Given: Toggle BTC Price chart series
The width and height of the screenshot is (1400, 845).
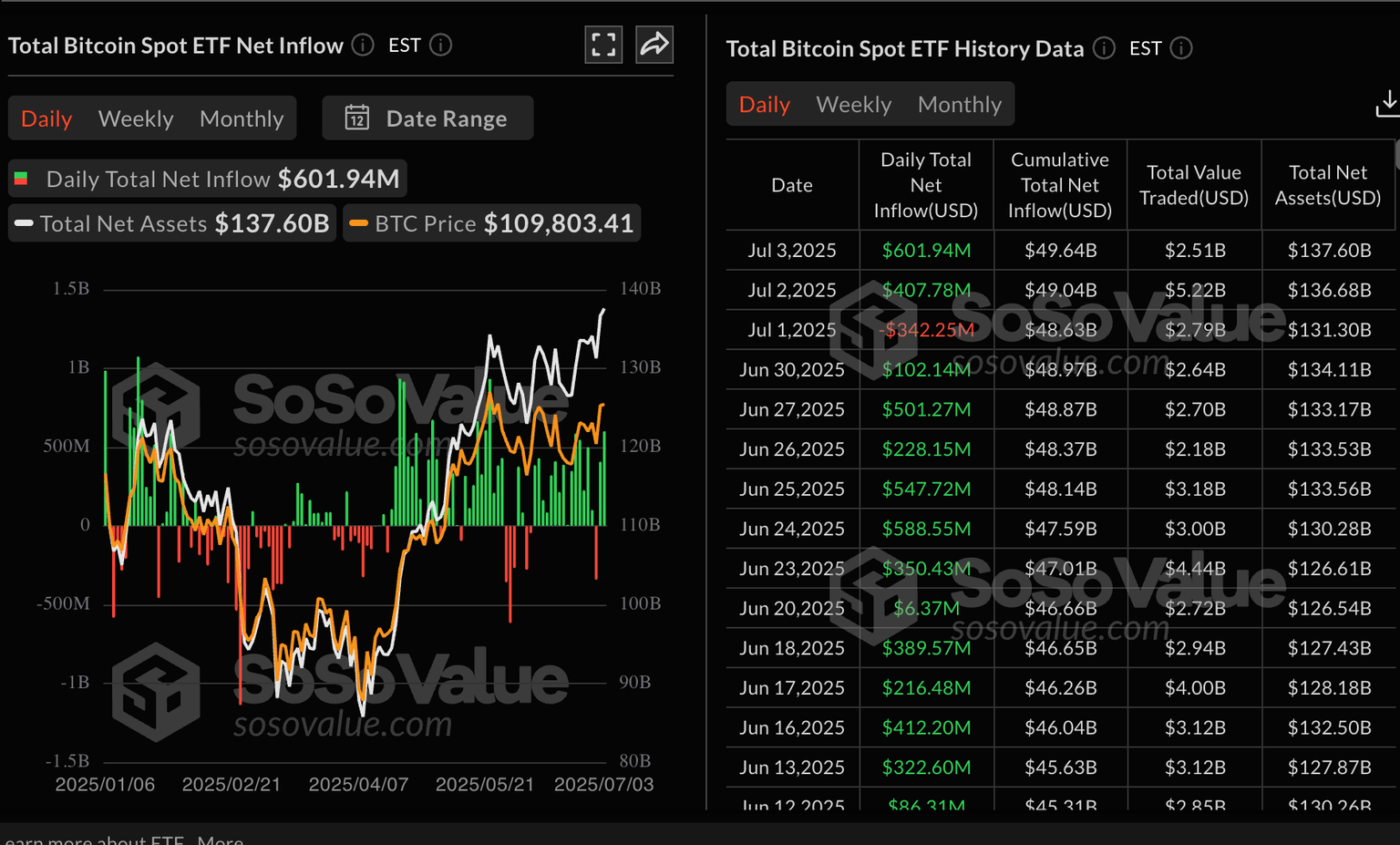Looking at the screenshot, I should (x=492, y=223).
